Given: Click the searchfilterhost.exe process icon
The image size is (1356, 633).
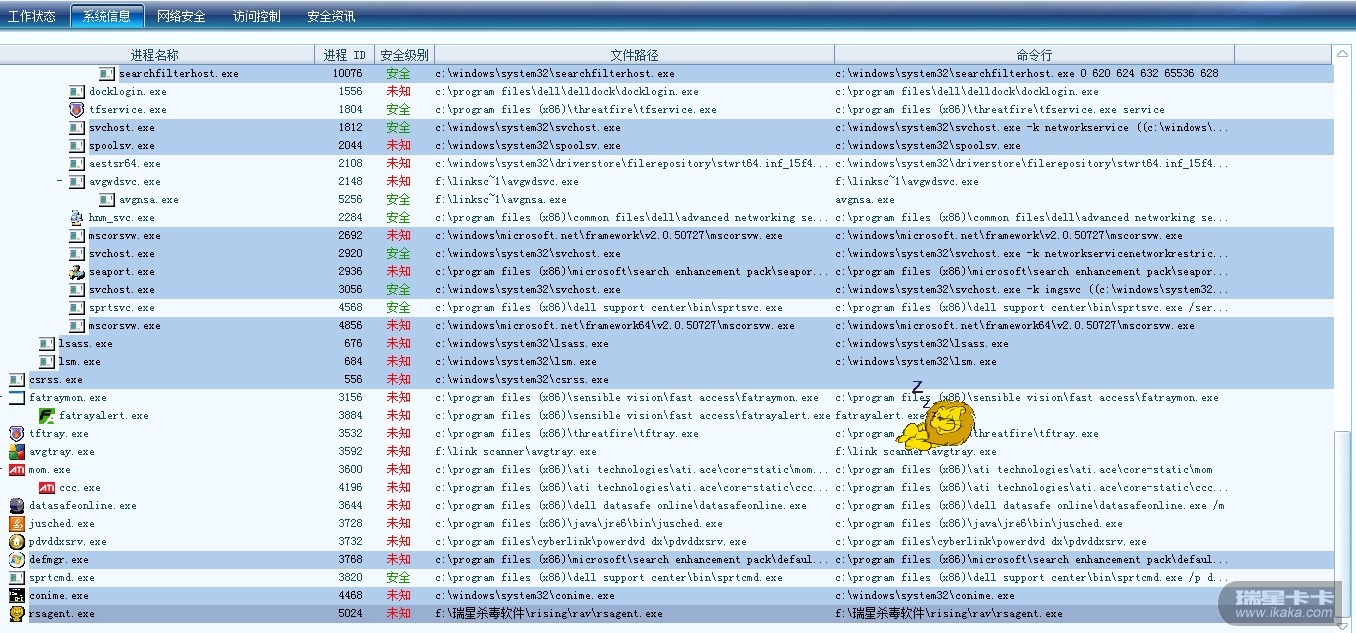Looking at the screenshot, I should coord(107,73).
